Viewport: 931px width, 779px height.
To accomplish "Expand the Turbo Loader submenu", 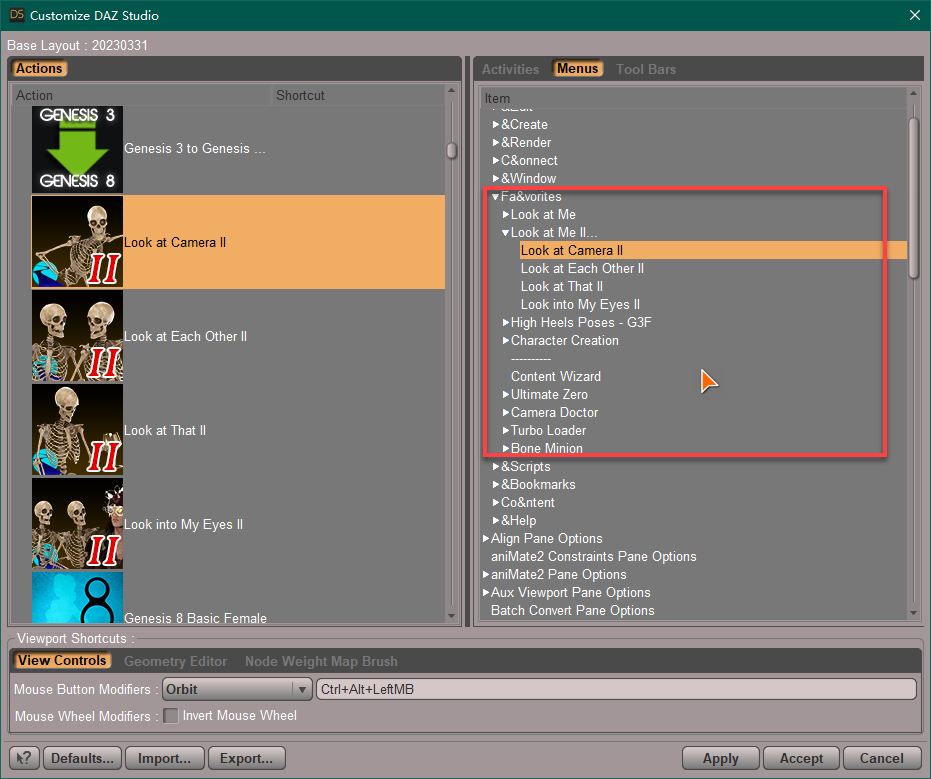I will click(506, 430).
